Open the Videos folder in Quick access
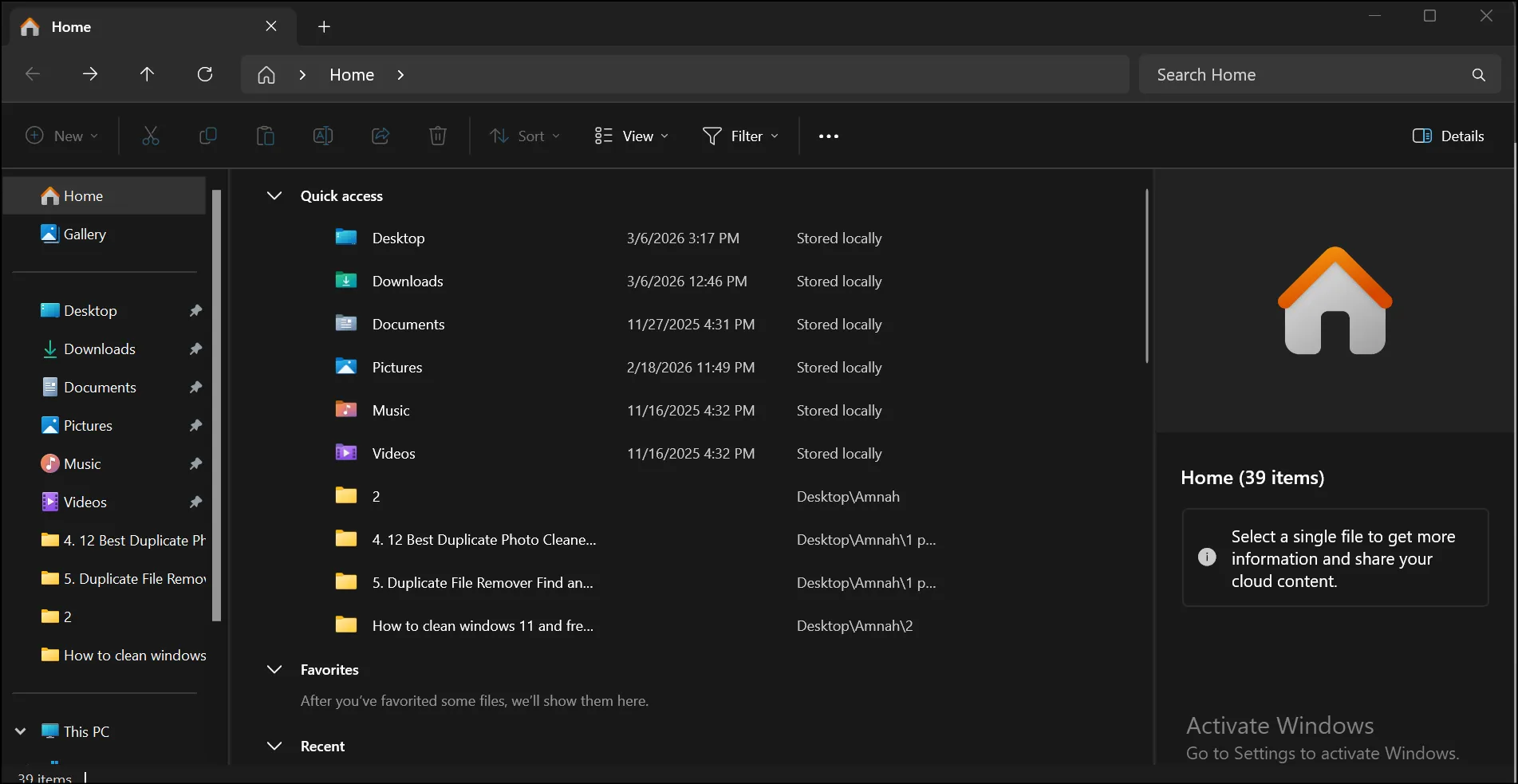Image resolution: width=1518 pixels, height=784 pixels. click(x=393, y=453)
